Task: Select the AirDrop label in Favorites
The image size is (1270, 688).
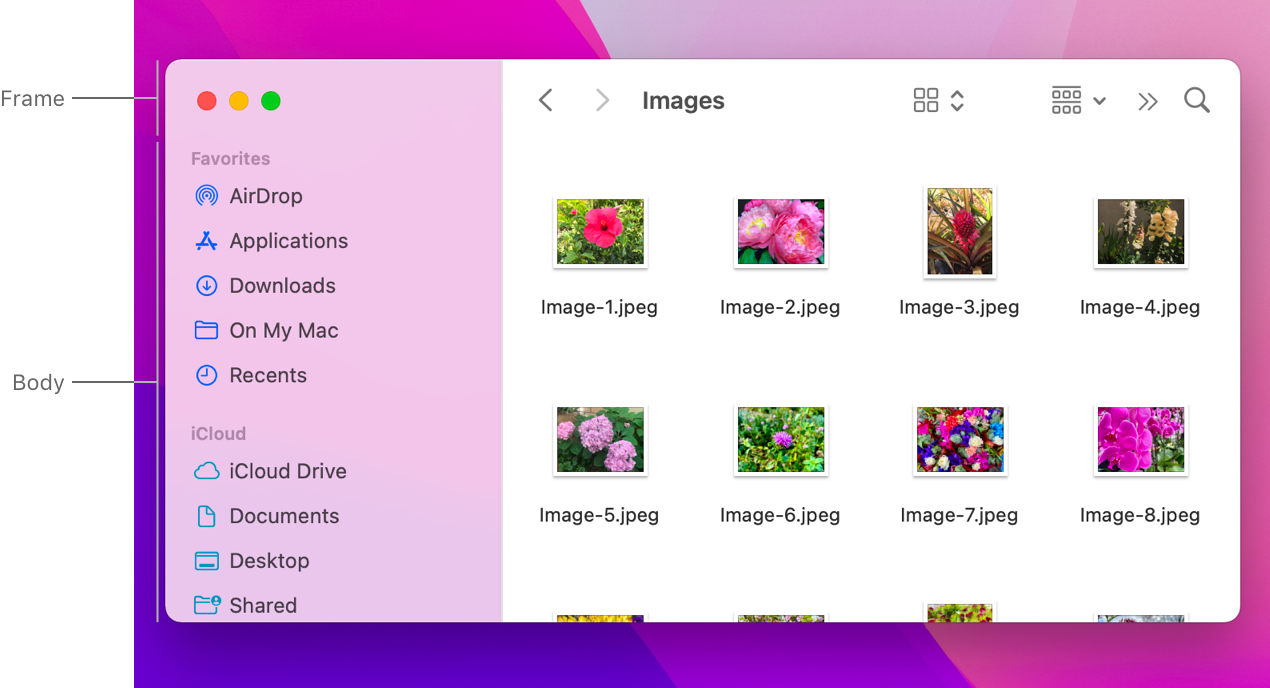Action: coord(266,196)
